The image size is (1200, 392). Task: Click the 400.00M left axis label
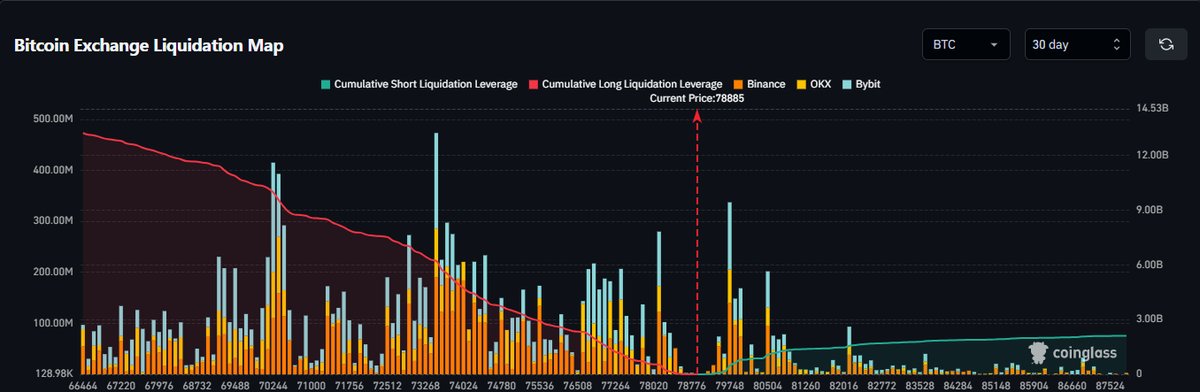tap(54, 170)
